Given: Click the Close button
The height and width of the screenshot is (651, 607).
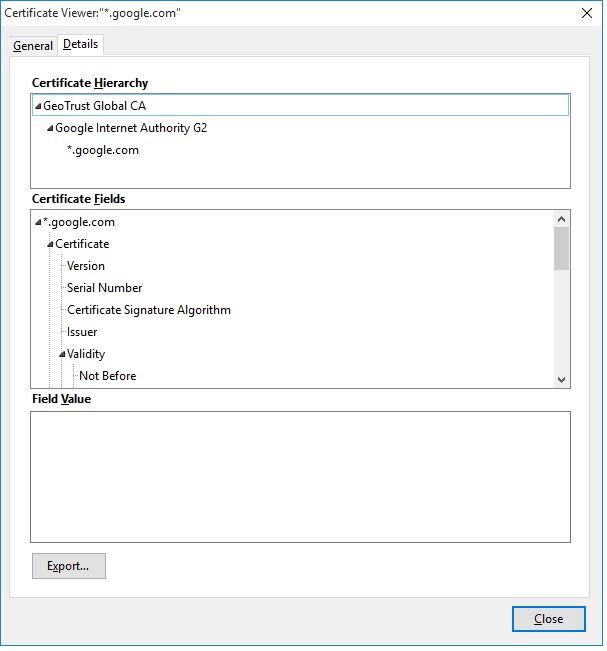Looking at the screenshot, I should 548,619.
